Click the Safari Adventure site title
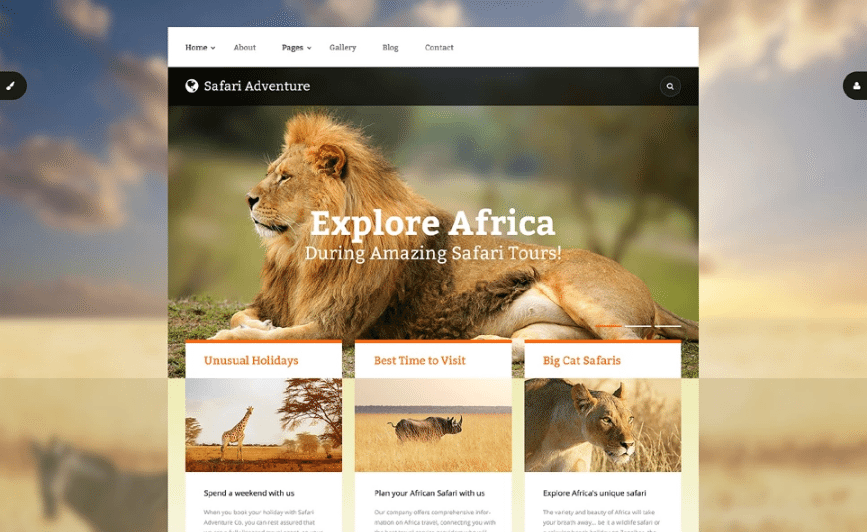Screen dimensions: 867x532 (x=257, y=86)
